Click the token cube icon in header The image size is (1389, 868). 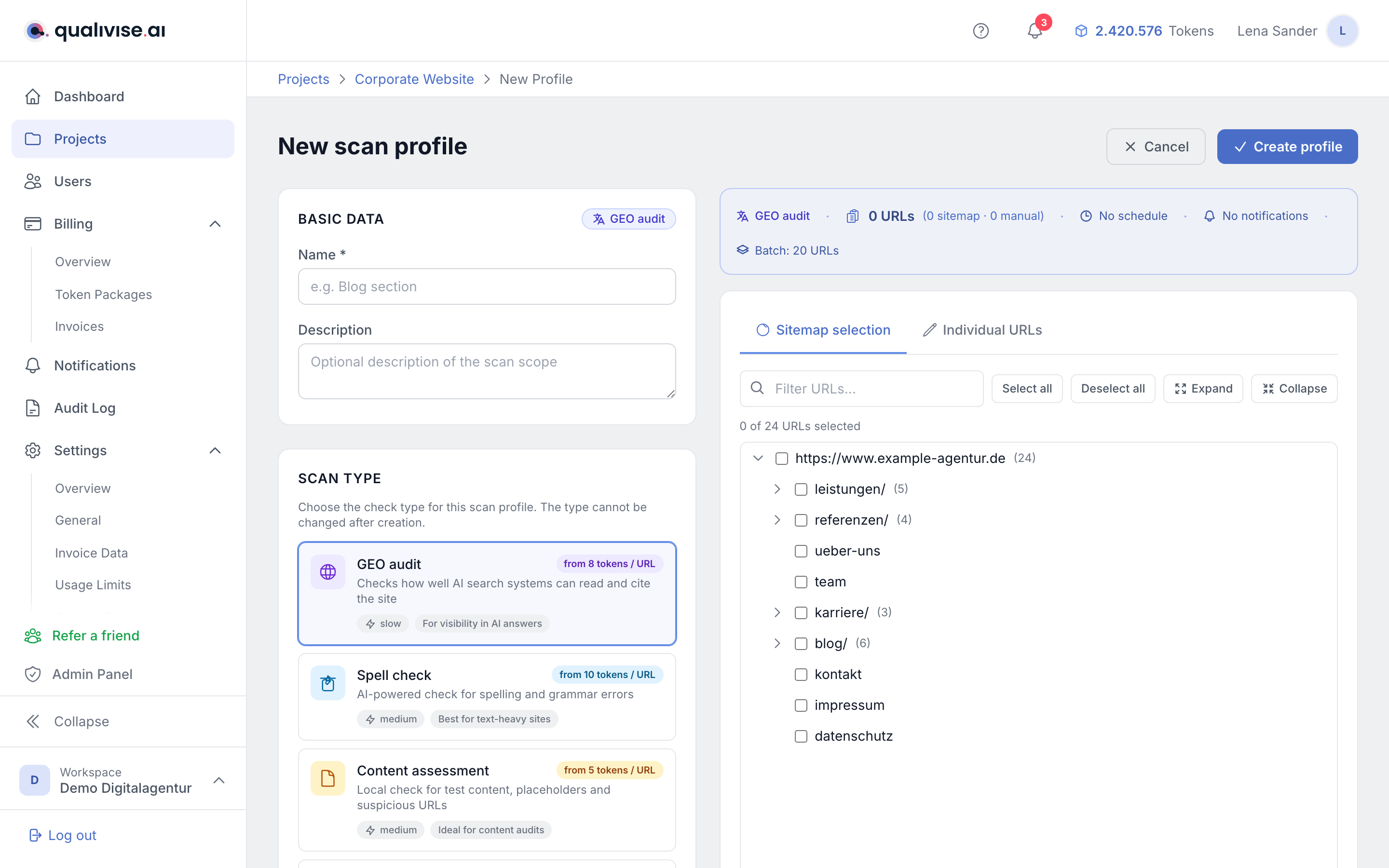(x=1081, y=31)
